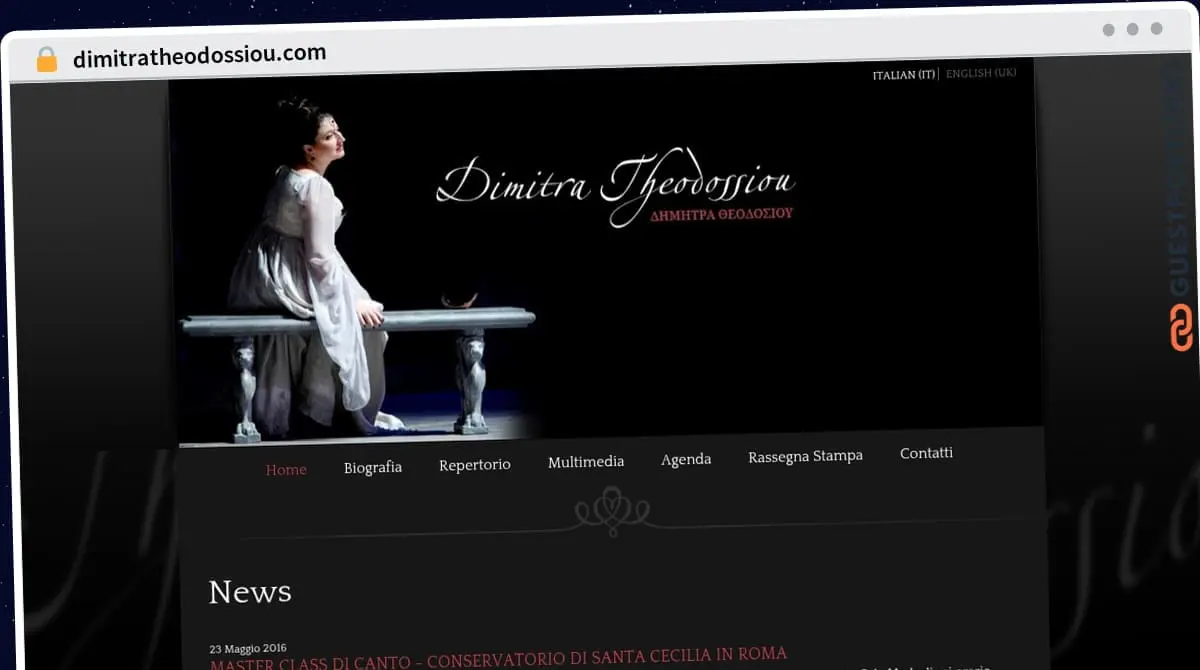Click the last gray window dot
The width and height of the screenshot is (1200, 670).
(1156, 30)
